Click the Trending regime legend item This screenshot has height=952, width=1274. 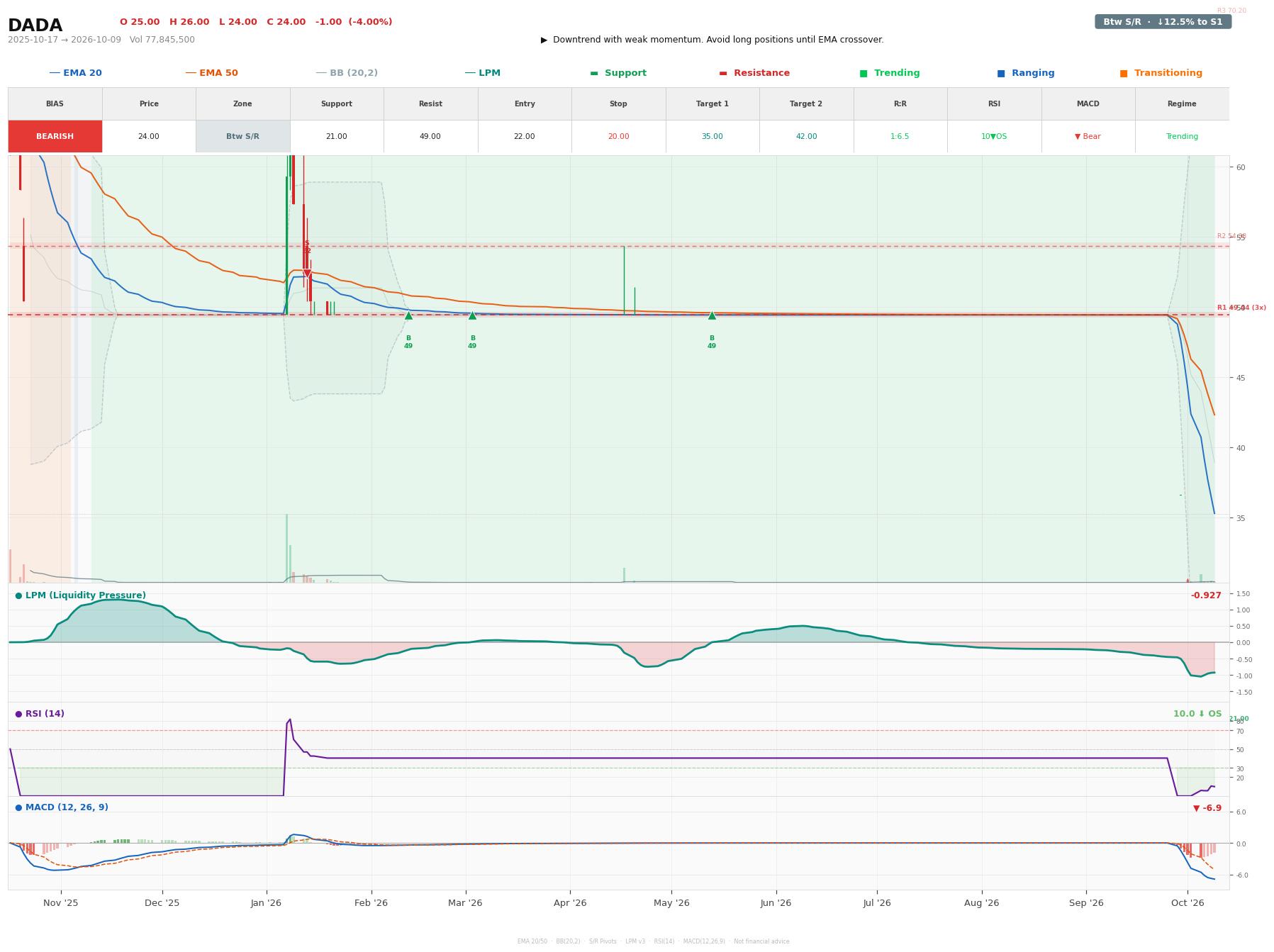pyautogui.click(x=890, y=73)
